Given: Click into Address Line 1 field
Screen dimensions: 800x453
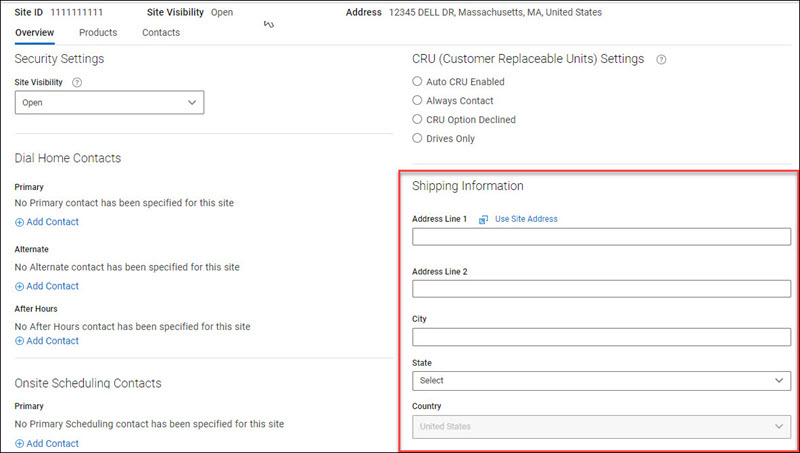Looking at the screenshot, I should click(x=601, y=237).
